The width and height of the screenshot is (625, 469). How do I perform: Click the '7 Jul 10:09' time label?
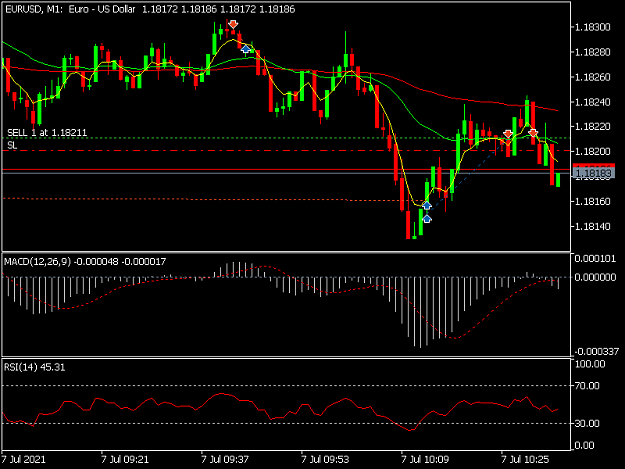425,459
